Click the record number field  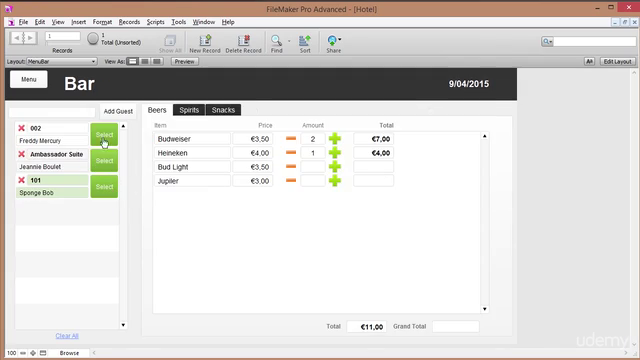tap(63, 36)
